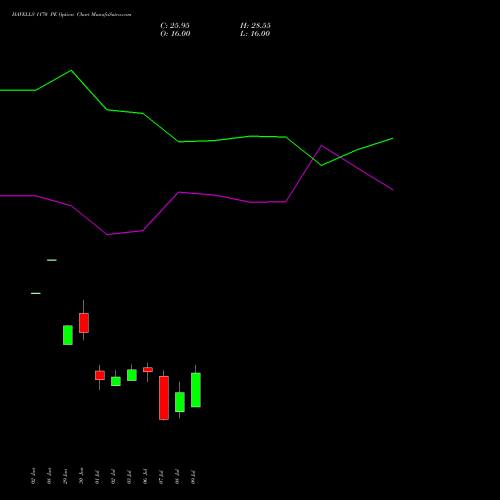Click the close value C: 25.95
Viewport: 500px width, 500px height.
(x=175, y=26)
